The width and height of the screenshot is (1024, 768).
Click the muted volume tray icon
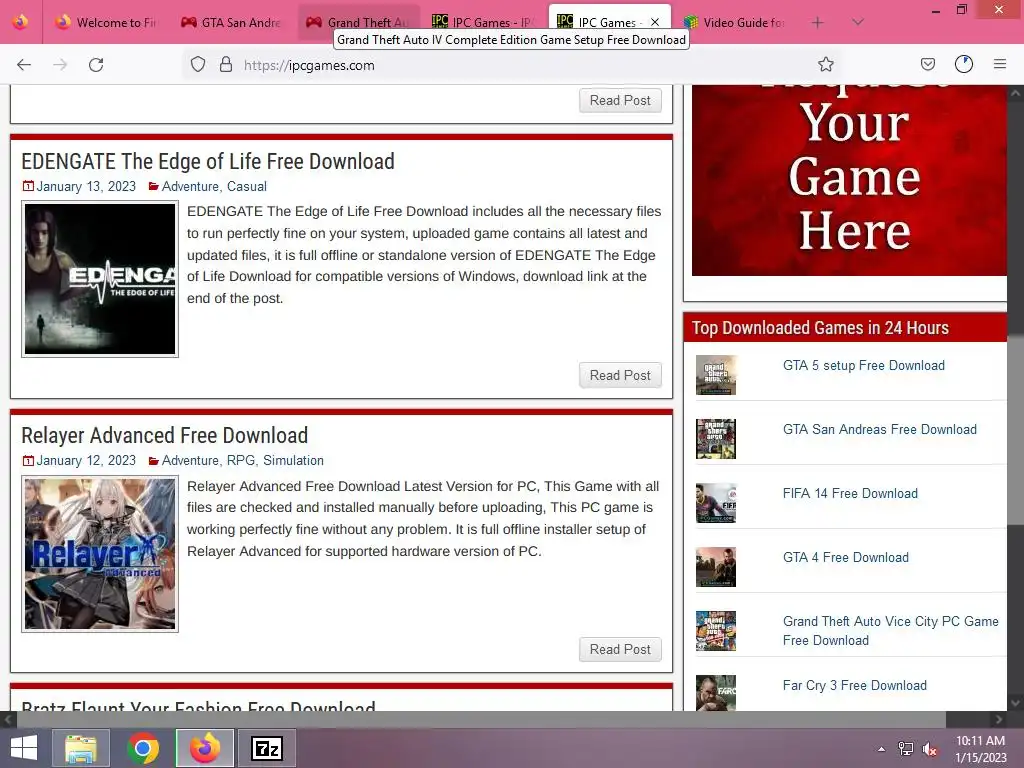929,749
